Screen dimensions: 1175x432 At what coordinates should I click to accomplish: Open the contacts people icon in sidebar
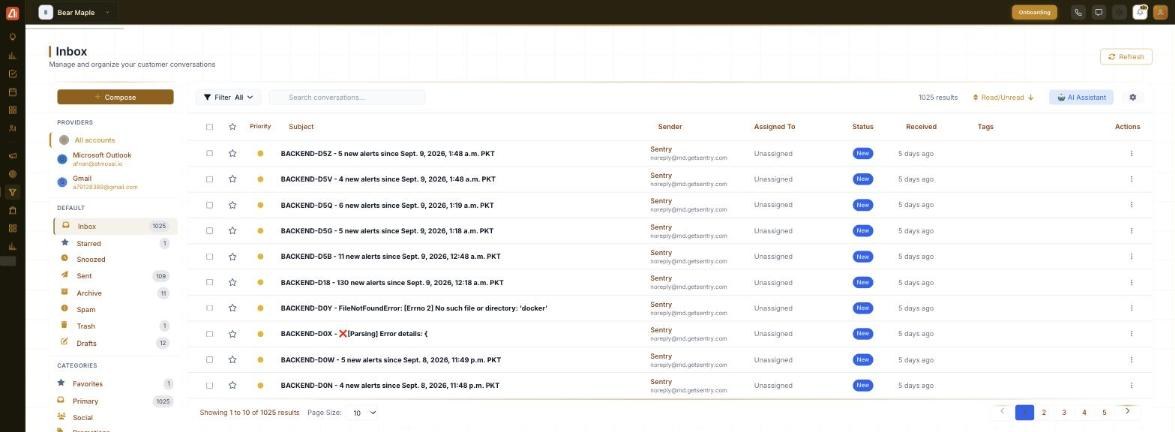point(12,128)
